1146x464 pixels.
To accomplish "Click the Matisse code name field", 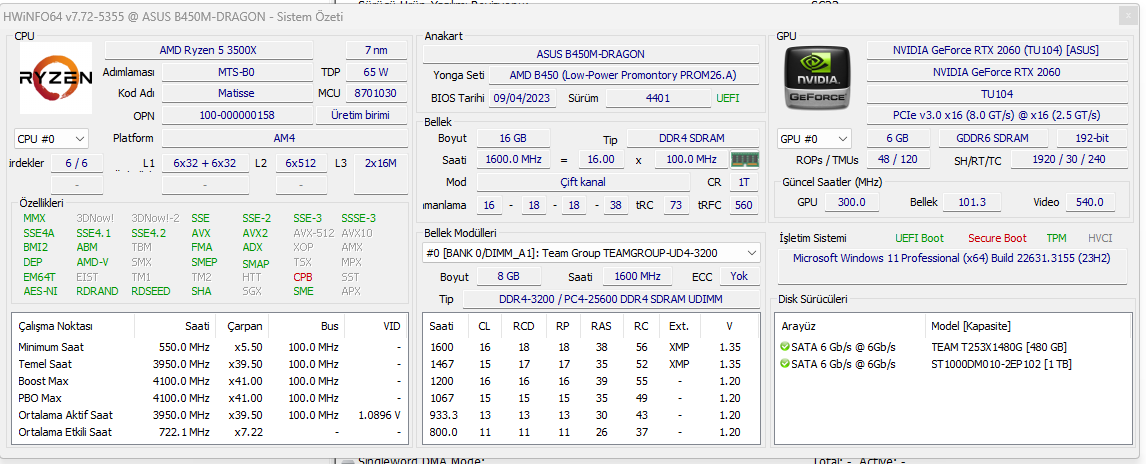I will pos(236,94).
